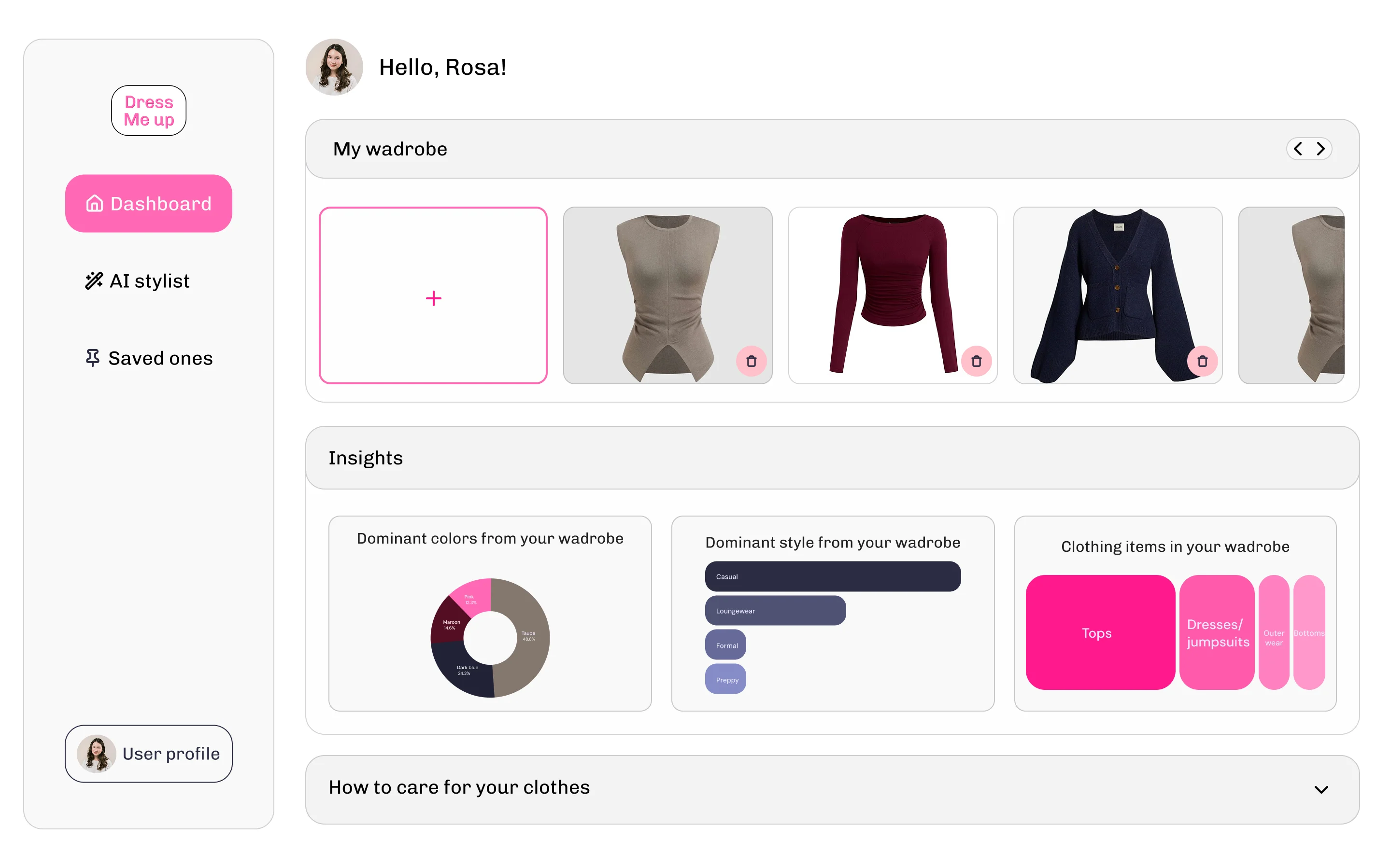Screen dimensions: 1391x868
Task: Click the Loungewear style bar
Action: pyautogui.click(x=775, y=610)
